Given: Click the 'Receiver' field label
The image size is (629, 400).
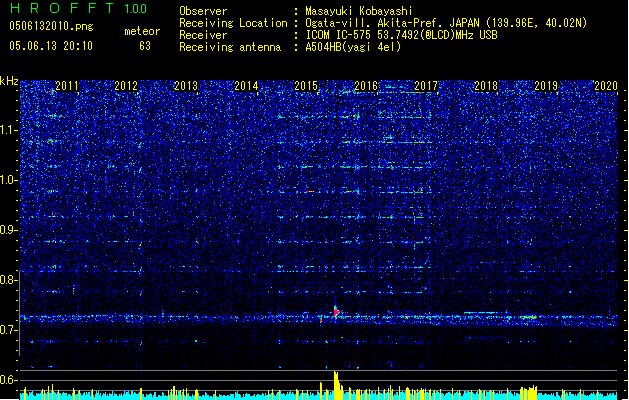Looking at the screenshot, I should (x=203, y=35).
